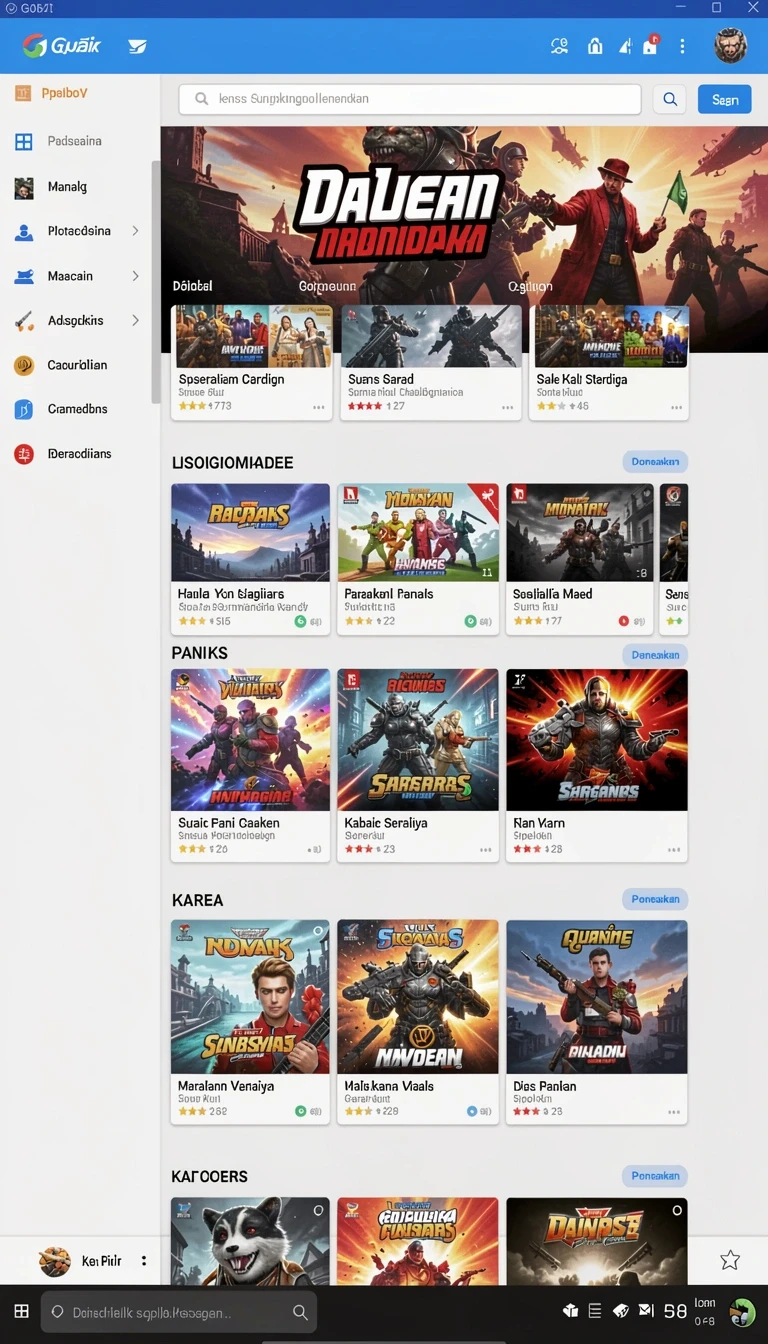Click Poneakan button in KAFOOERS section
Screen dimensions: 768x1344
click(655, 1175)
